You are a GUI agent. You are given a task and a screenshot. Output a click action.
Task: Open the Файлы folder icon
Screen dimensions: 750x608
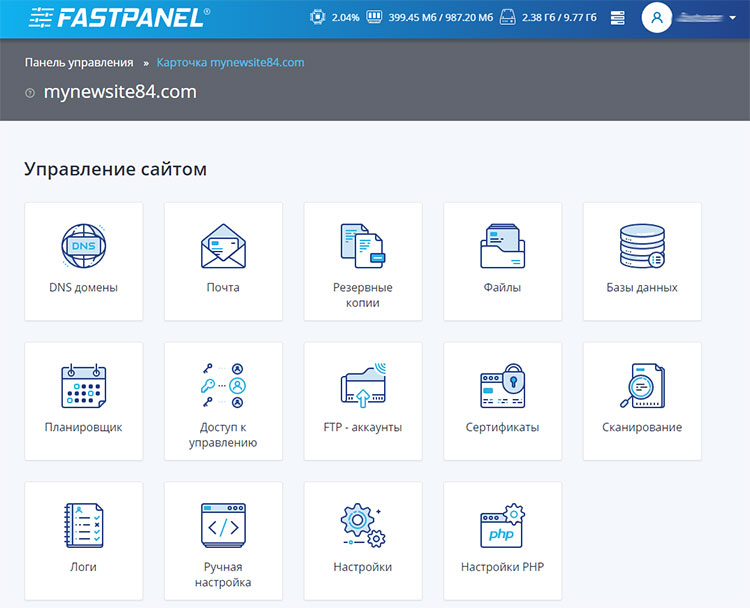click(x=502, y=246)
